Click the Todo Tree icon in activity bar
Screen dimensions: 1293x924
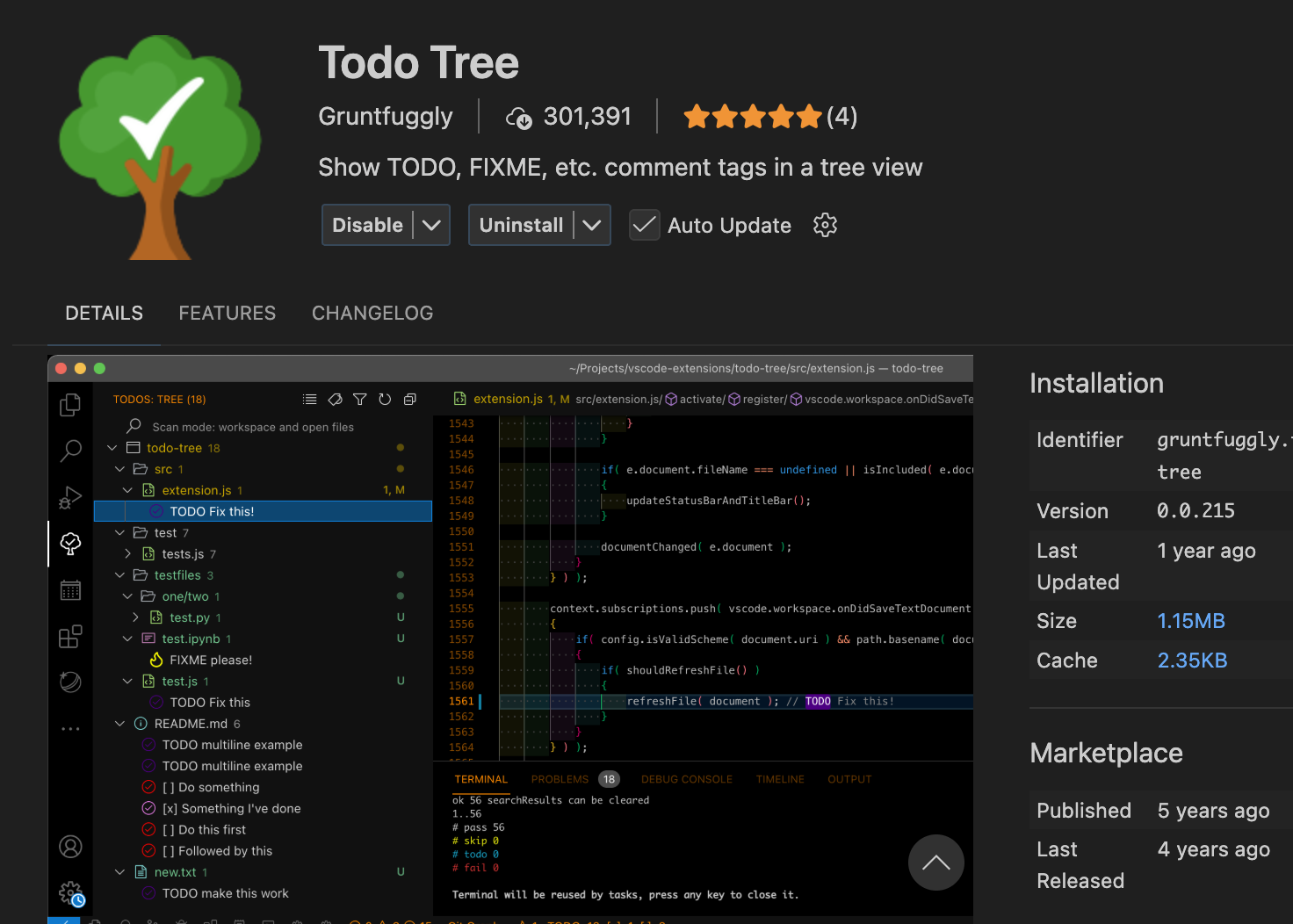click(x=70, y=544)
